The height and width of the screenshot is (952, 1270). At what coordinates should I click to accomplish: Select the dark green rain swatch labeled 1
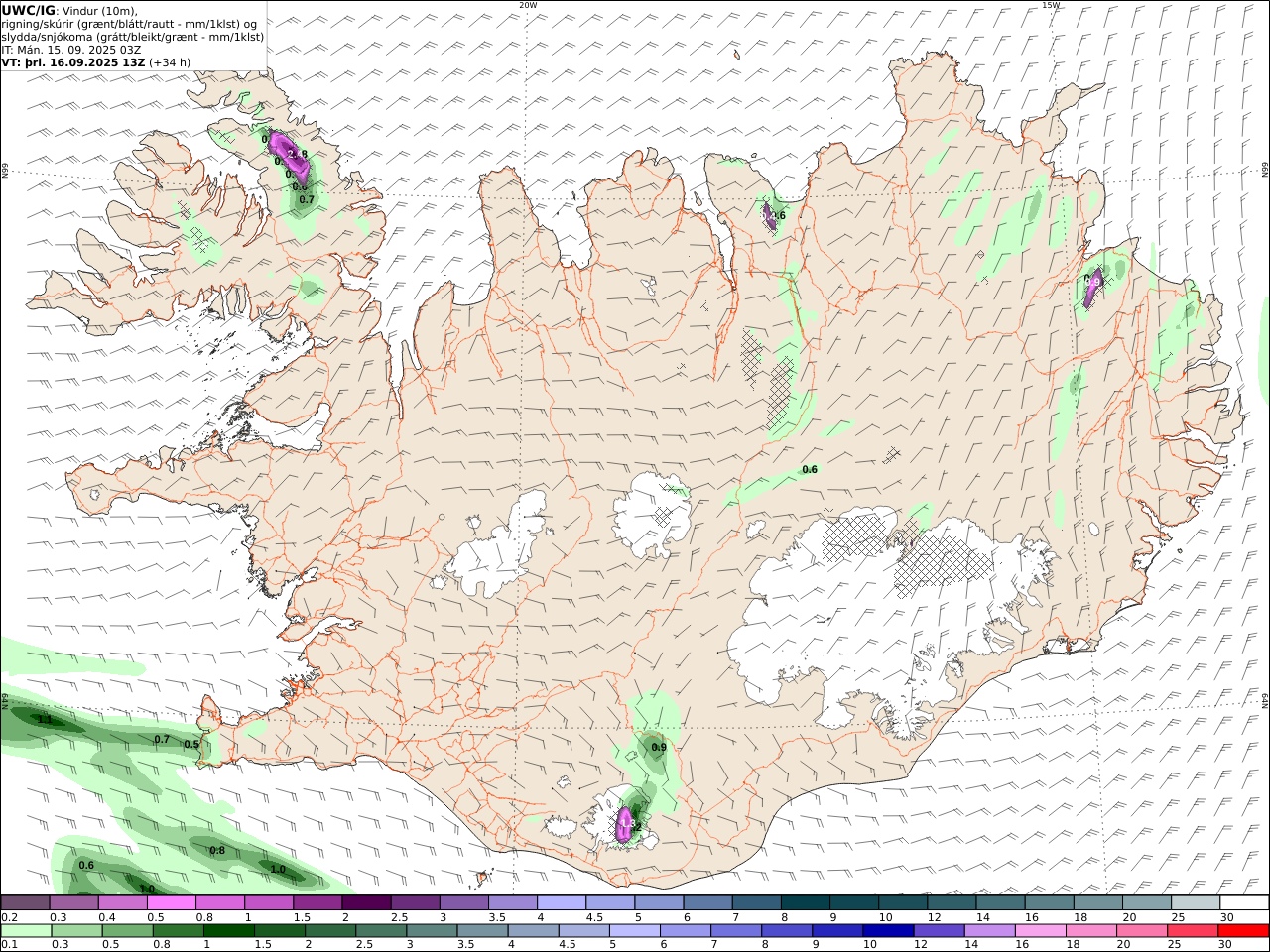click(228, 931)
